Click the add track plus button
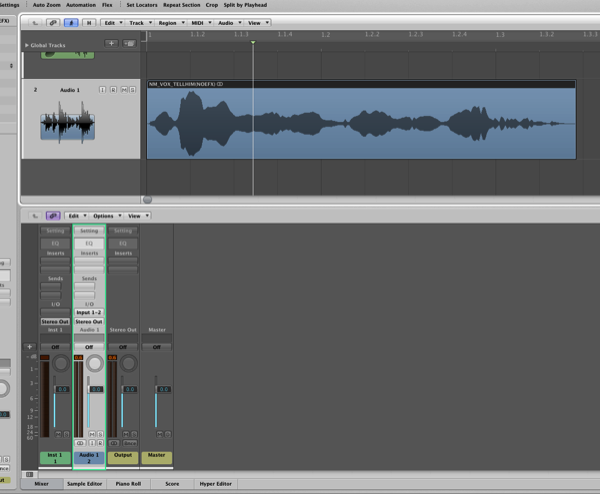The width and height of the screenshot is (600, 494). click(x=111, y=44)
